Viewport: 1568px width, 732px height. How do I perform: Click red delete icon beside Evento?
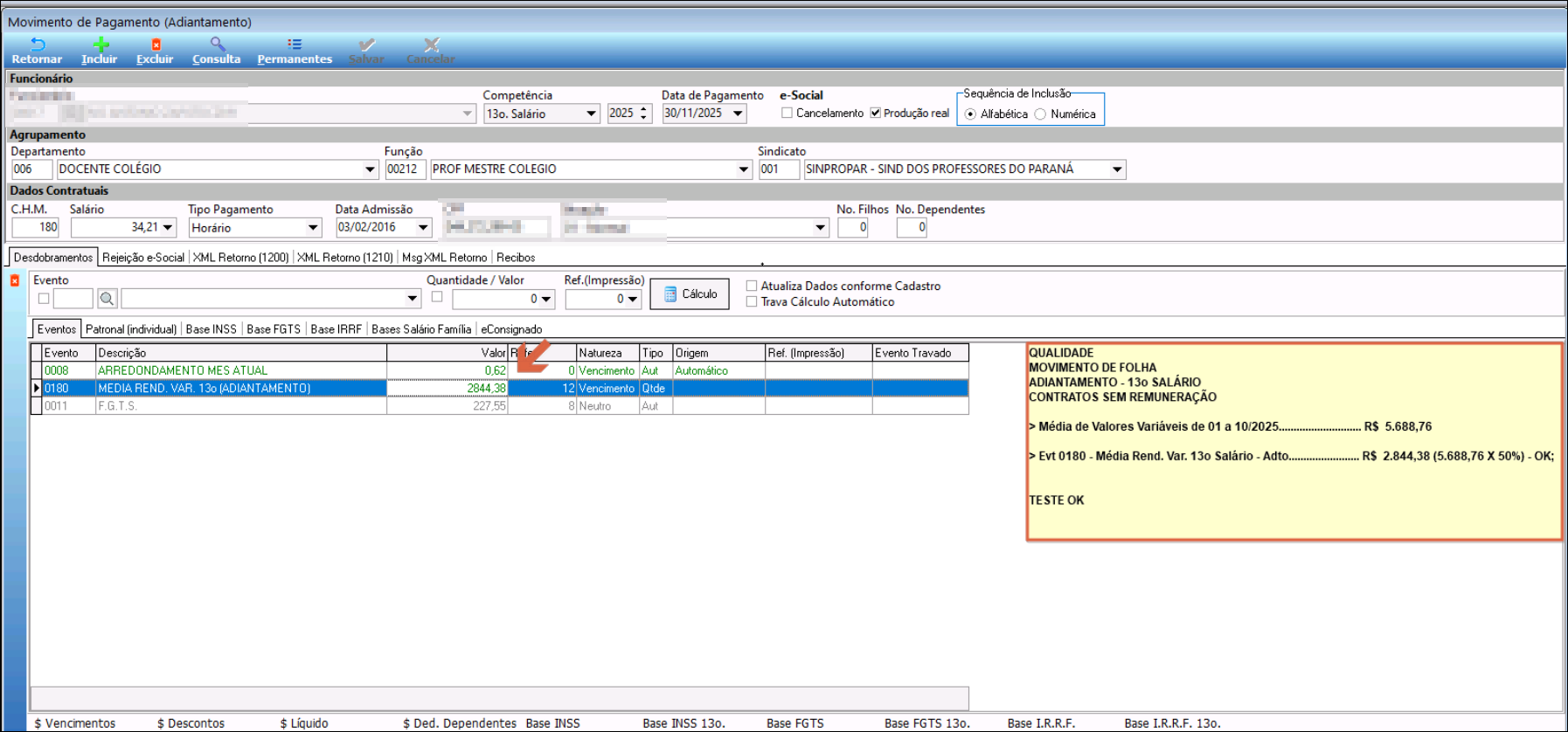15,280
